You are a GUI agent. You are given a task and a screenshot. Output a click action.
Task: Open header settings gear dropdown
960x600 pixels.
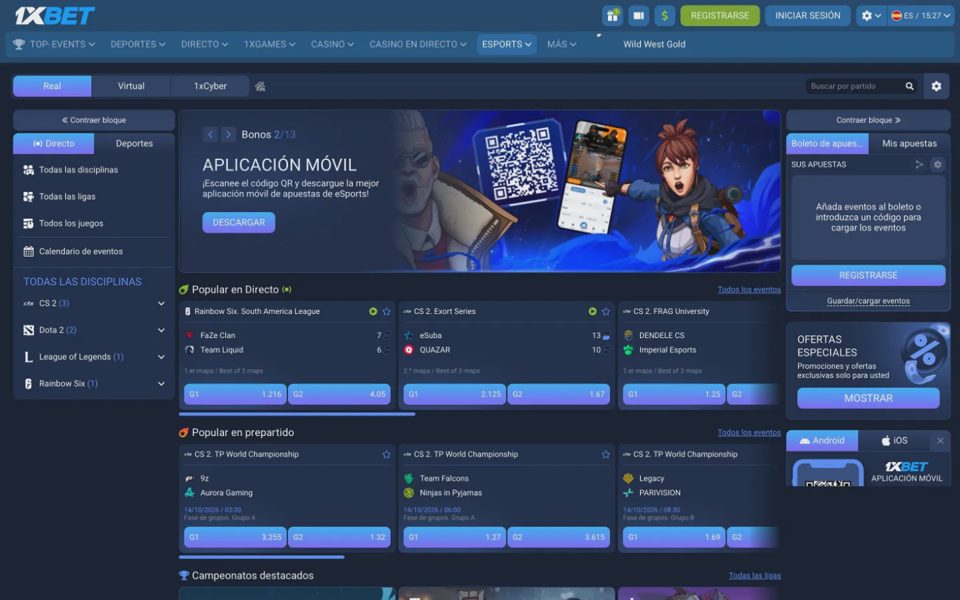pos(871,15)
